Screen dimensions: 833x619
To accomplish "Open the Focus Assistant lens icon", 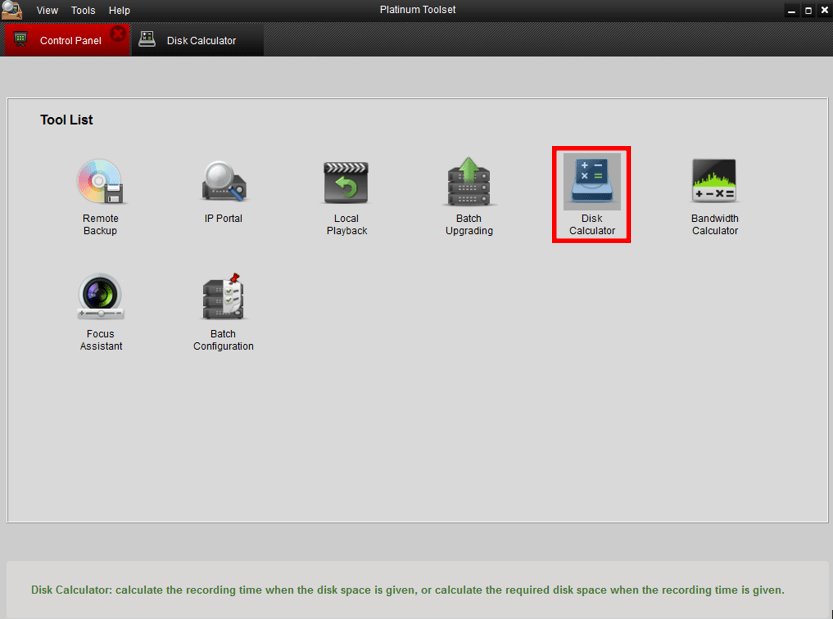I will coord(100,296).
